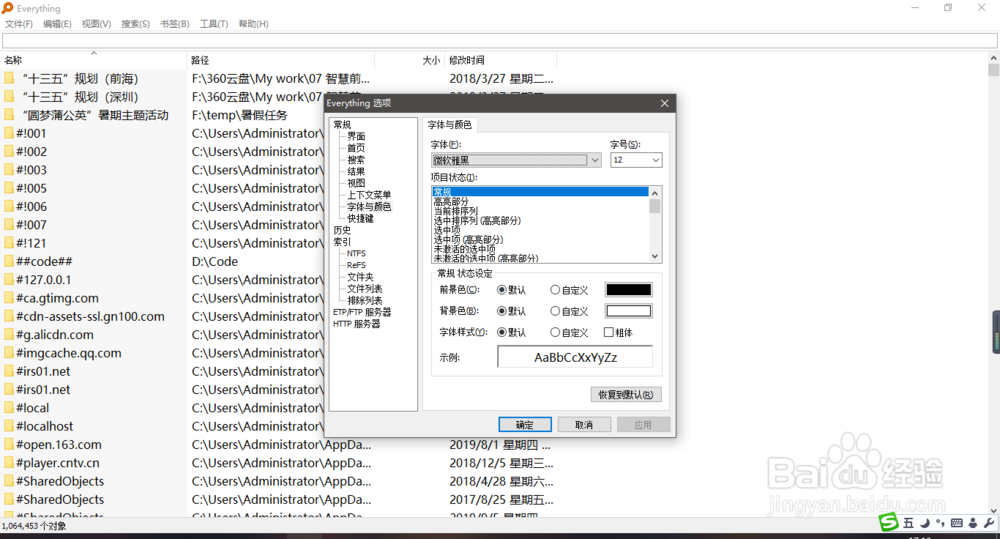Screen dimensions: 1000x539
Task: Click the white 背景色 color swatch
Action: [x=628, y=311]
